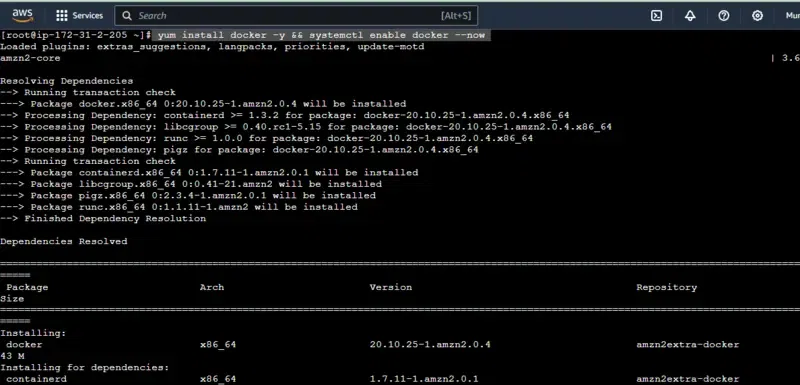
Task: Click the 'Package docker.x86_64' will be installed line
Action: [x=203, y=104]
